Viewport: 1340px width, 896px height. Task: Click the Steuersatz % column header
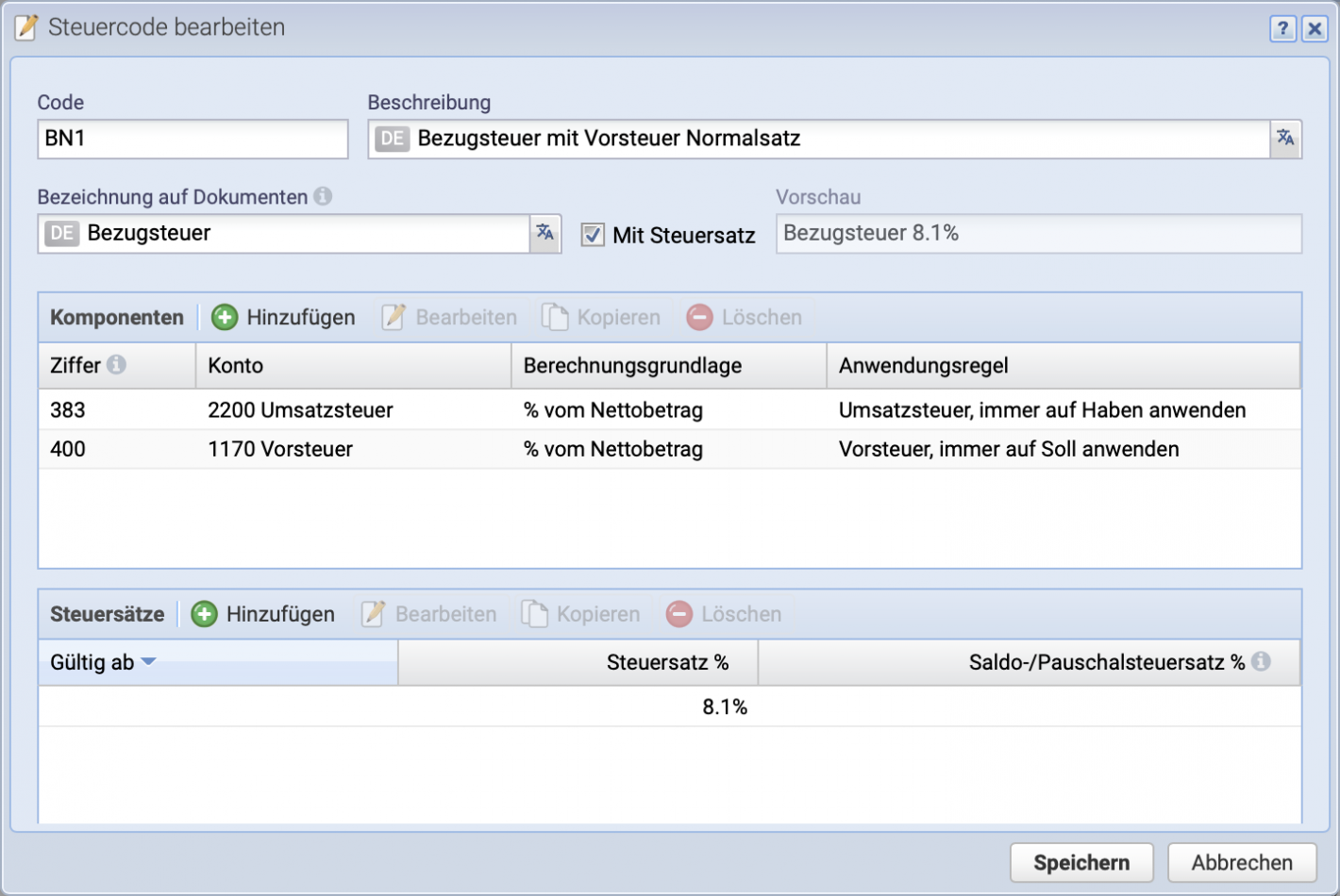[578, 662]
